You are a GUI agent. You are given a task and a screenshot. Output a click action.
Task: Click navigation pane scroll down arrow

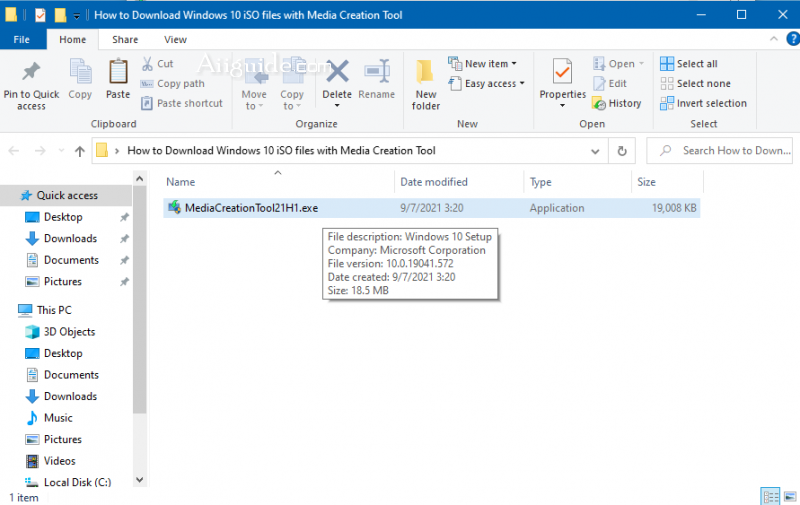[139, 479]
